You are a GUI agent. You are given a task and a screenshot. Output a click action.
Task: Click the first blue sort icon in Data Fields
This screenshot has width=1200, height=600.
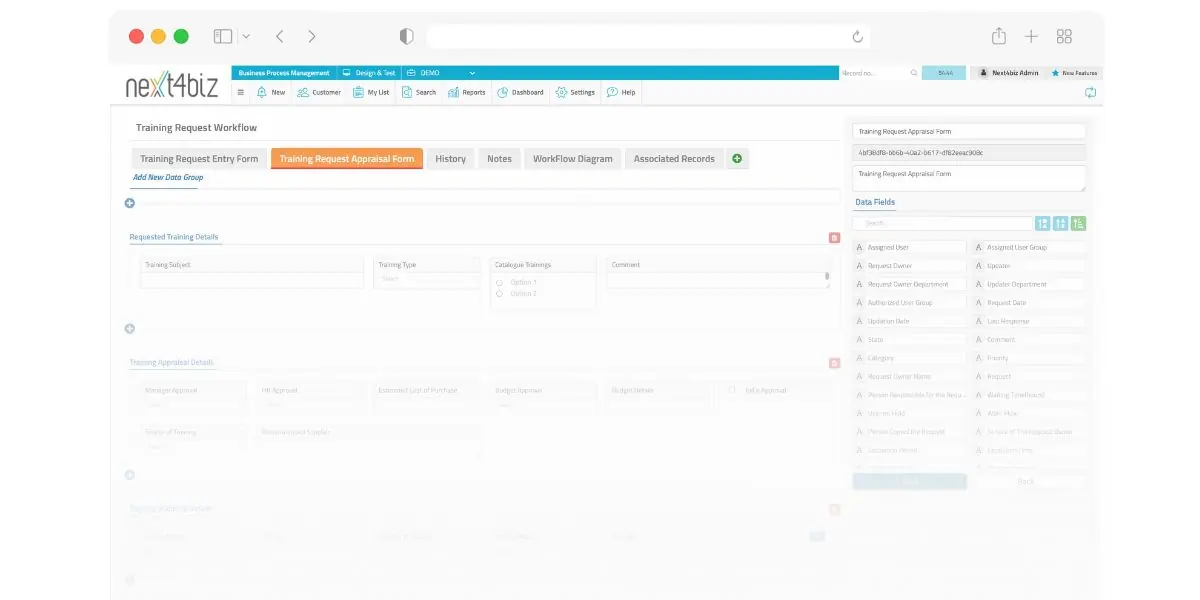1043,224
